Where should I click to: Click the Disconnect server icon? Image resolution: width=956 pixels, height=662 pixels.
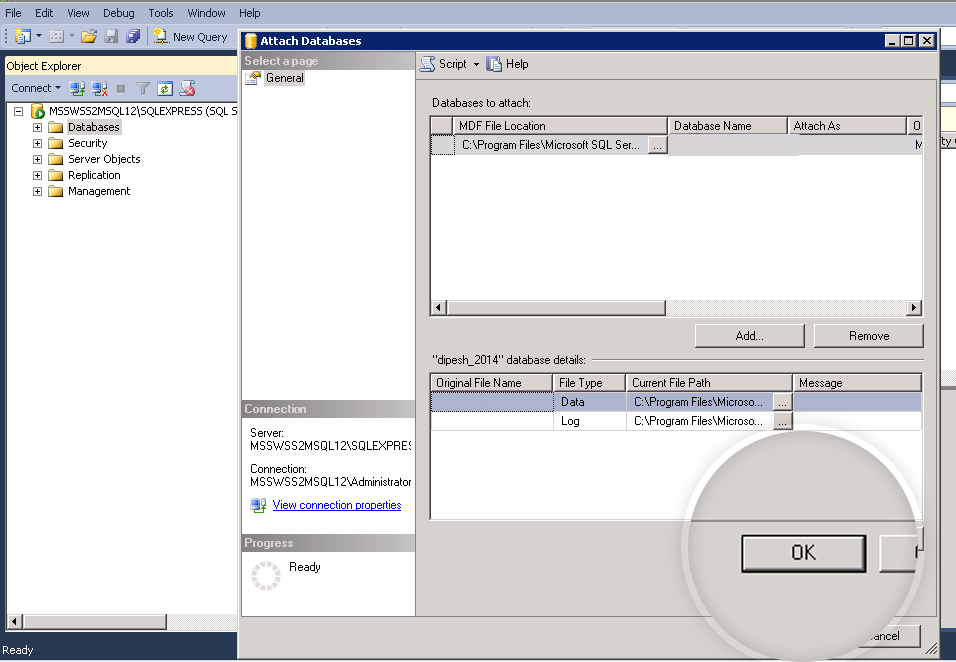[99, 89]
